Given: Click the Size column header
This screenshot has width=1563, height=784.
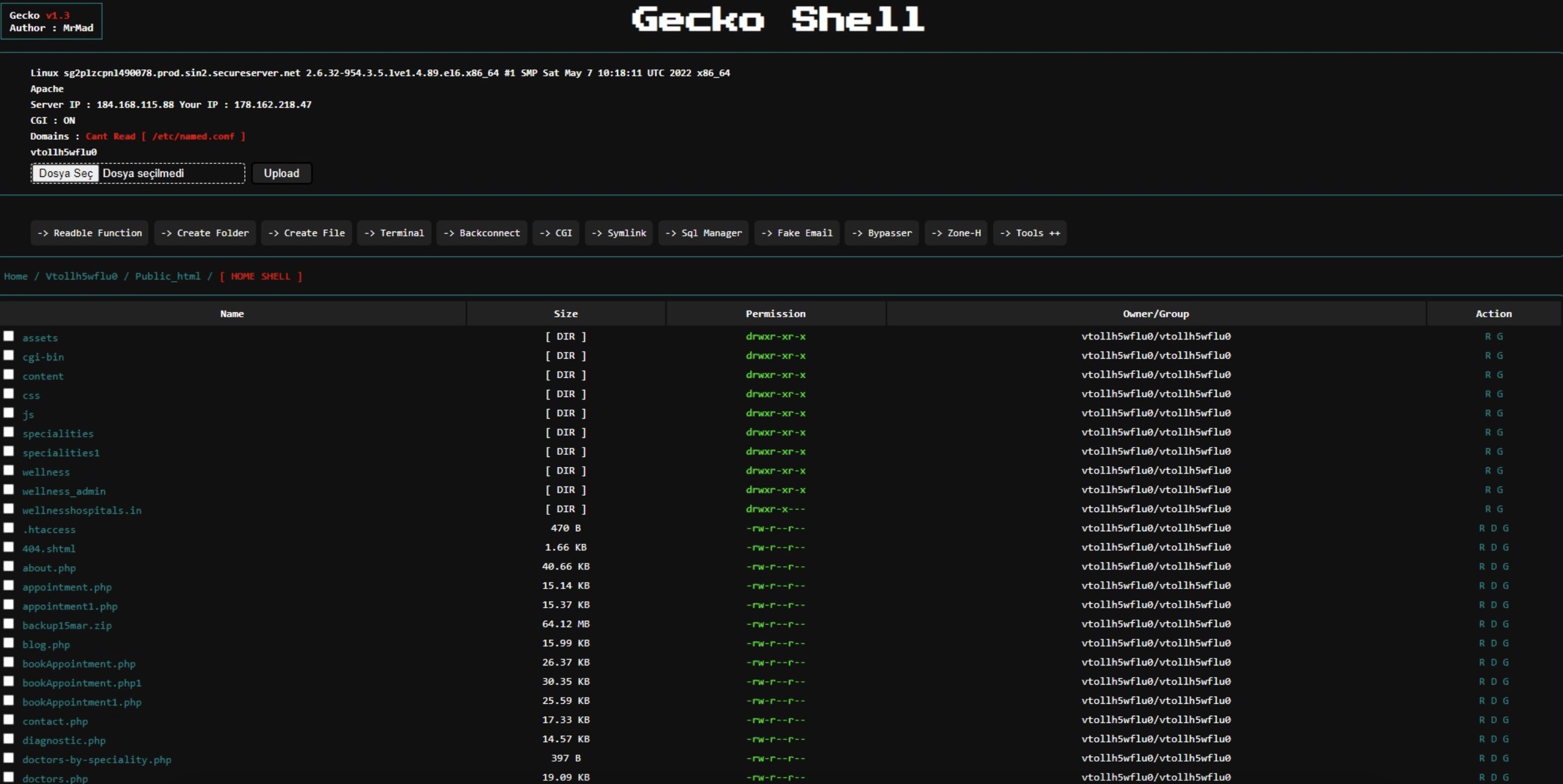Looking at the screenshot, I should click(x=565, y=313).
